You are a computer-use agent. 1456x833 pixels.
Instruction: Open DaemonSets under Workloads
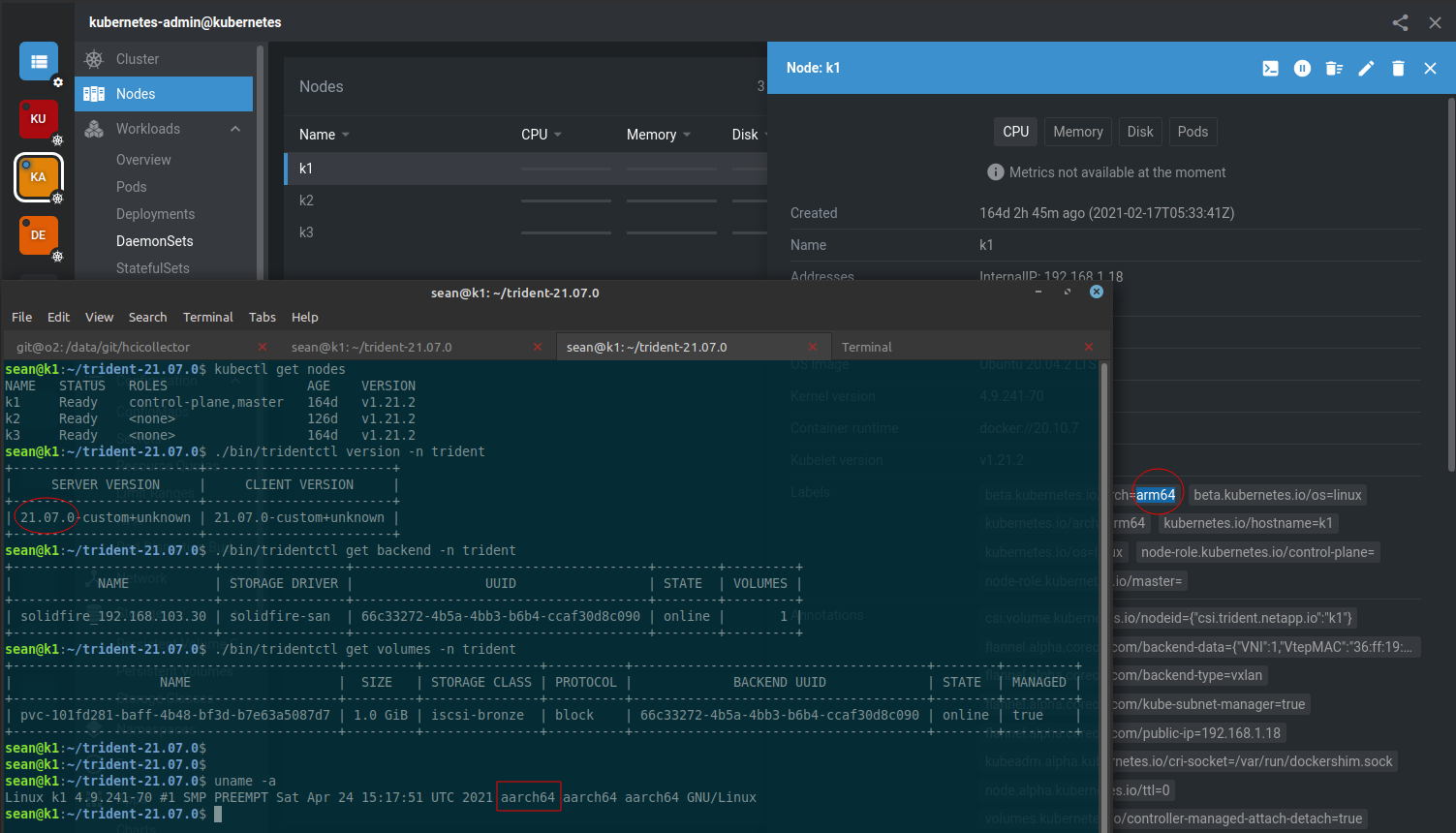154,241
